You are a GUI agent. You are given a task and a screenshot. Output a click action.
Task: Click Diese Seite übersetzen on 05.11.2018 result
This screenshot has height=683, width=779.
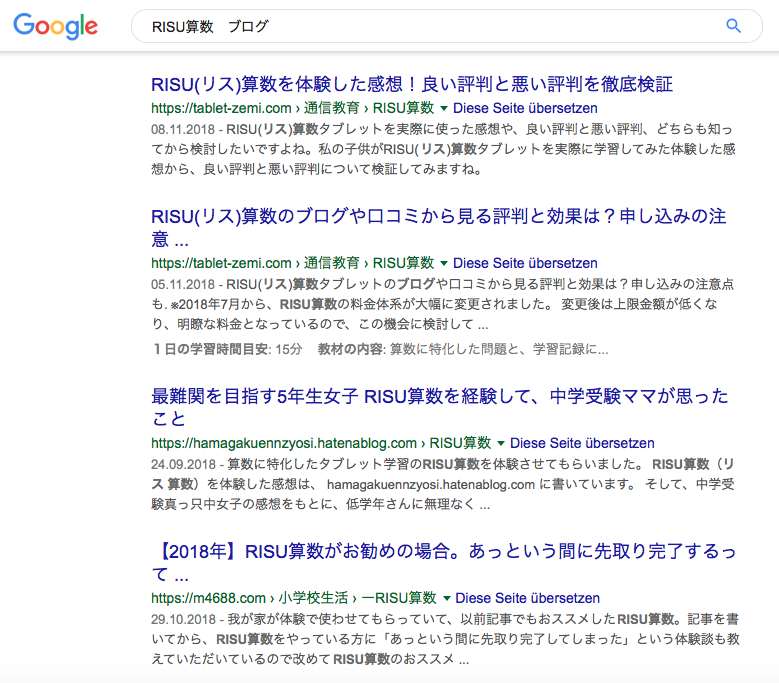pyautogui.click(x=525, y=263)
